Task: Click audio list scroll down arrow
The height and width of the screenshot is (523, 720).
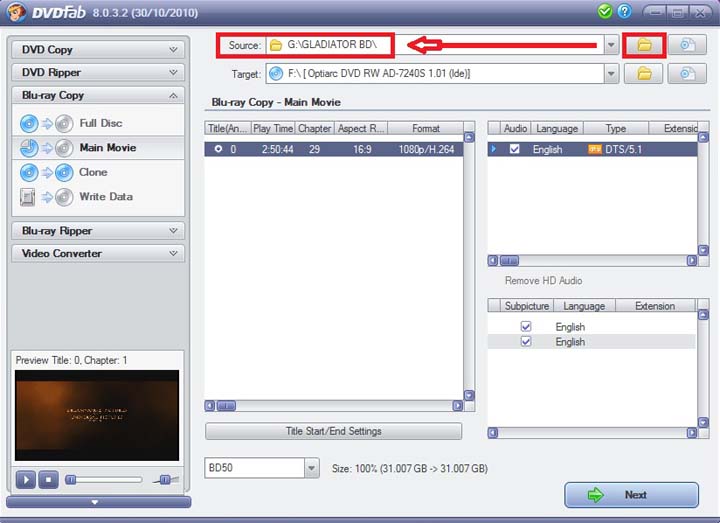Action: [703, 250]
